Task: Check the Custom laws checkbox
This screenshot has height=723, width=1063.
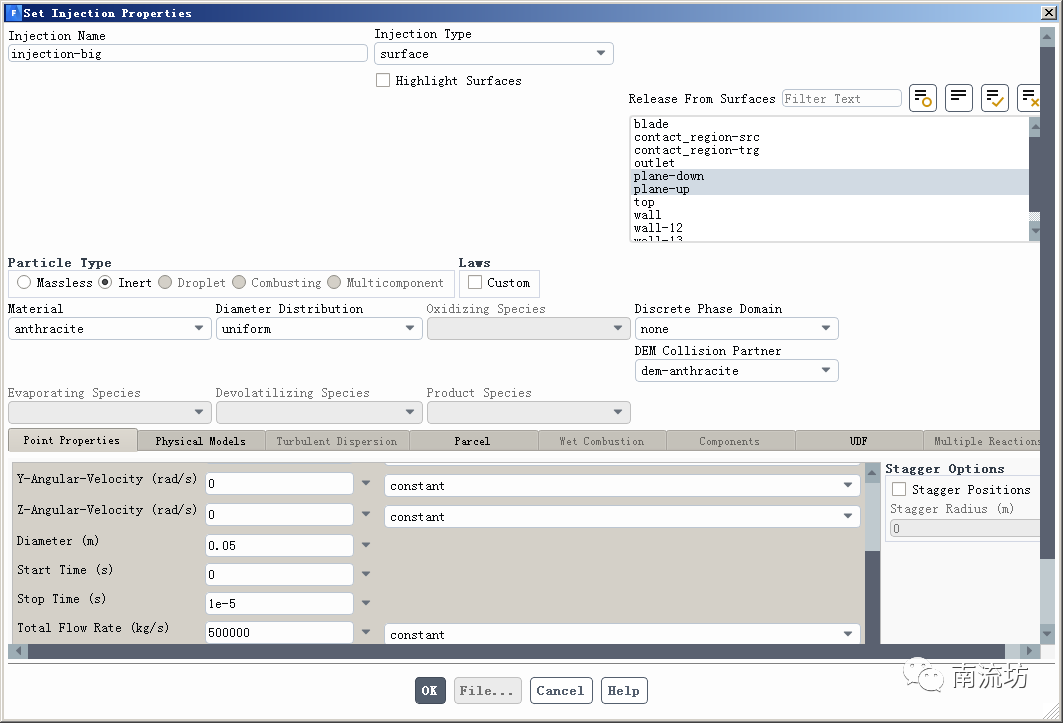Action: coord(475,283)
